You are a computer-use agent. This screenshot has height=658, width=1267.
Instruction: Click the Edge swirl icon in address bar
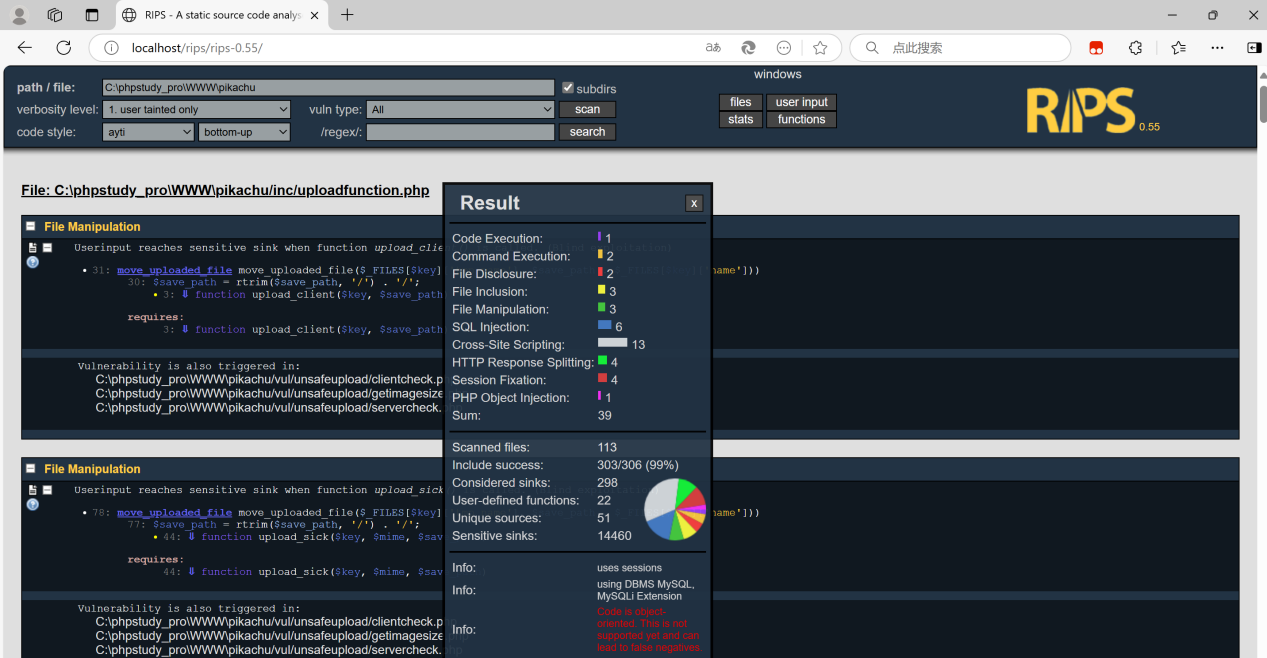[x=748, y=47]
